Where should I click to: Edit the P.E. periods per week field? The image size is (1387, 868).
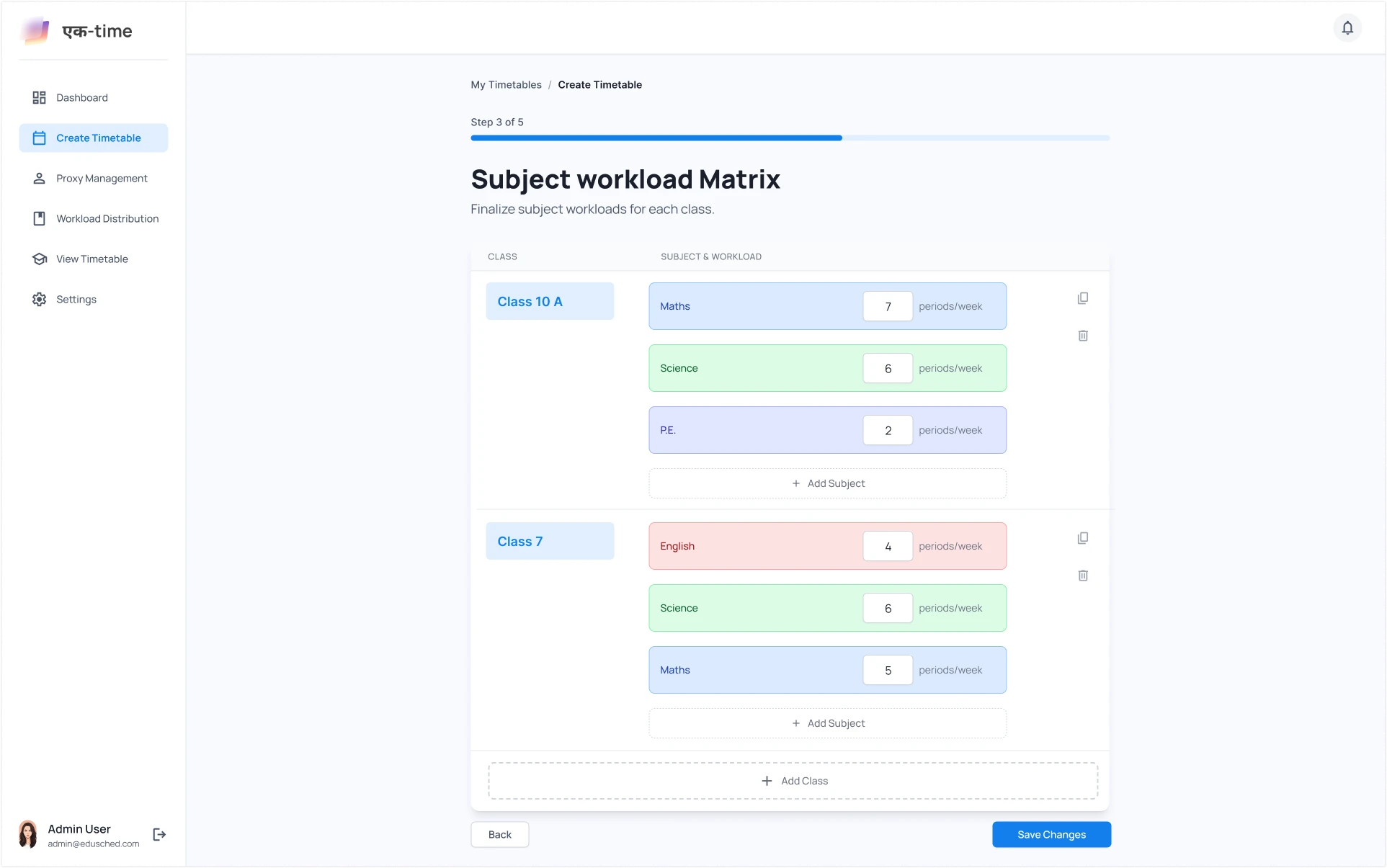click(888, 430)
